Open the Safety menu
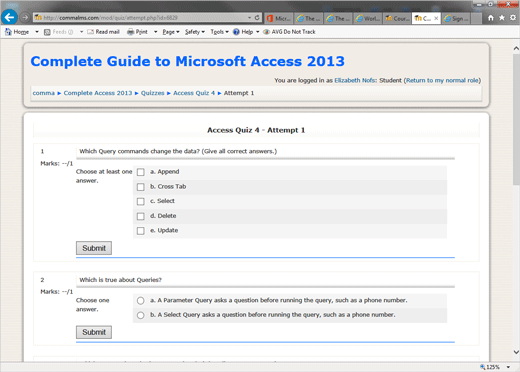 click(x=195, y=32)
